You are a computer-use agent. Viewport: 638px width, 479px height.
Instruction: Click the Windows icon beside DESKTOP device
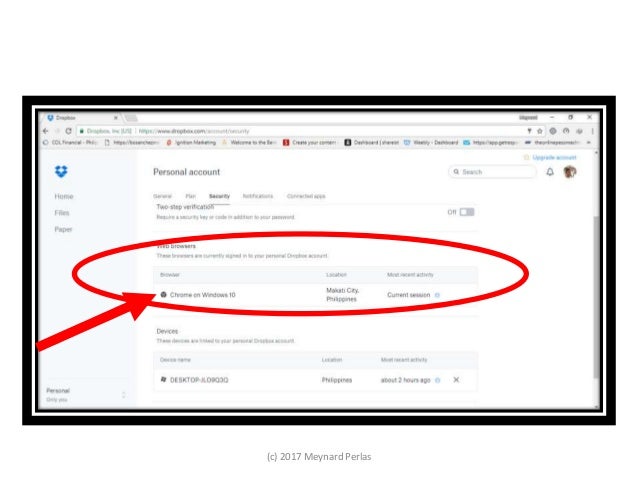coord(164,379)
